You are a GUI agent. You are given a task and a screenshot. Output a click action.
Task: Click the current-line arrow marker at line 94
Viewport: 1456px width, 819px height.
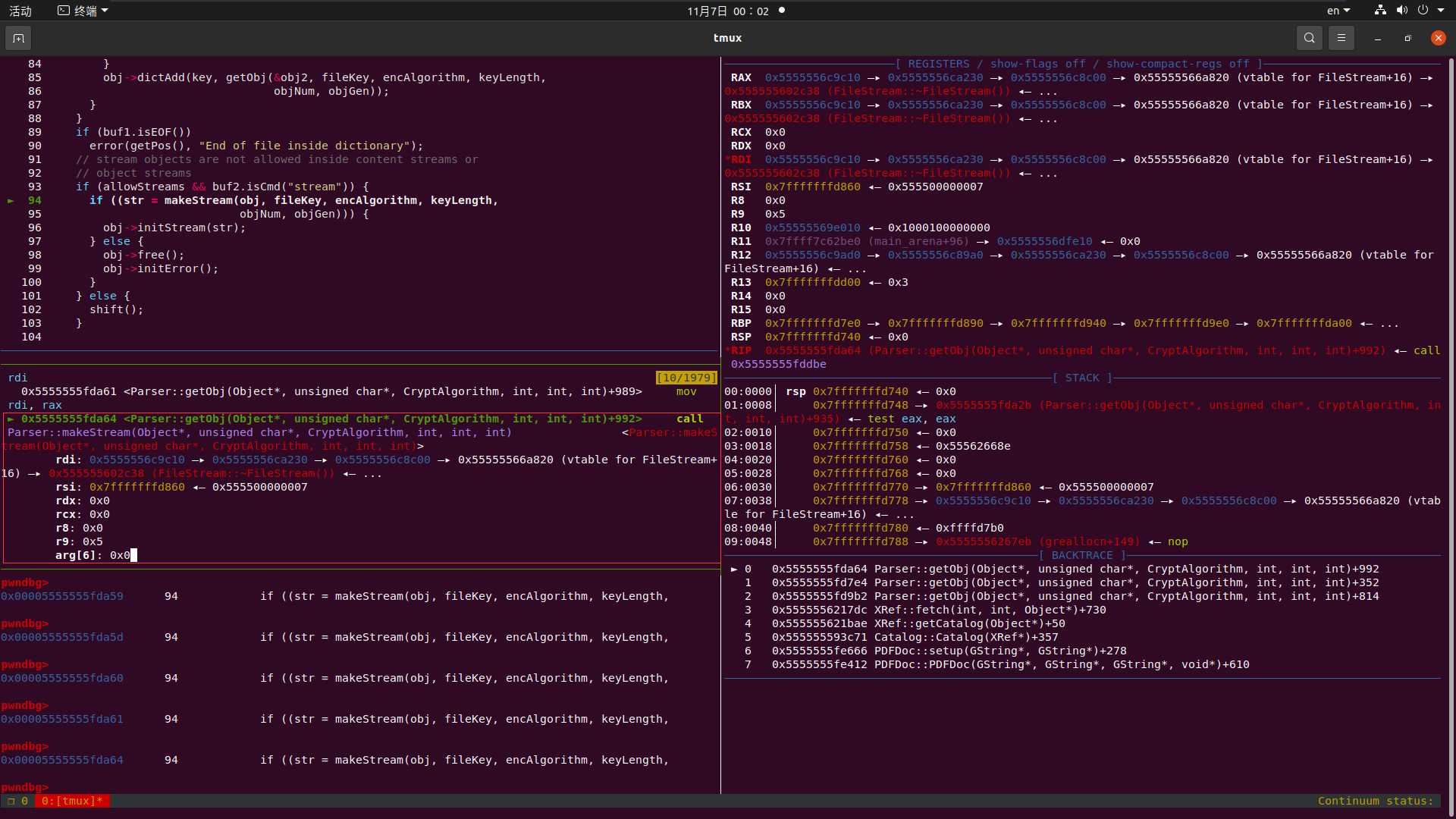tap(11, 200)
